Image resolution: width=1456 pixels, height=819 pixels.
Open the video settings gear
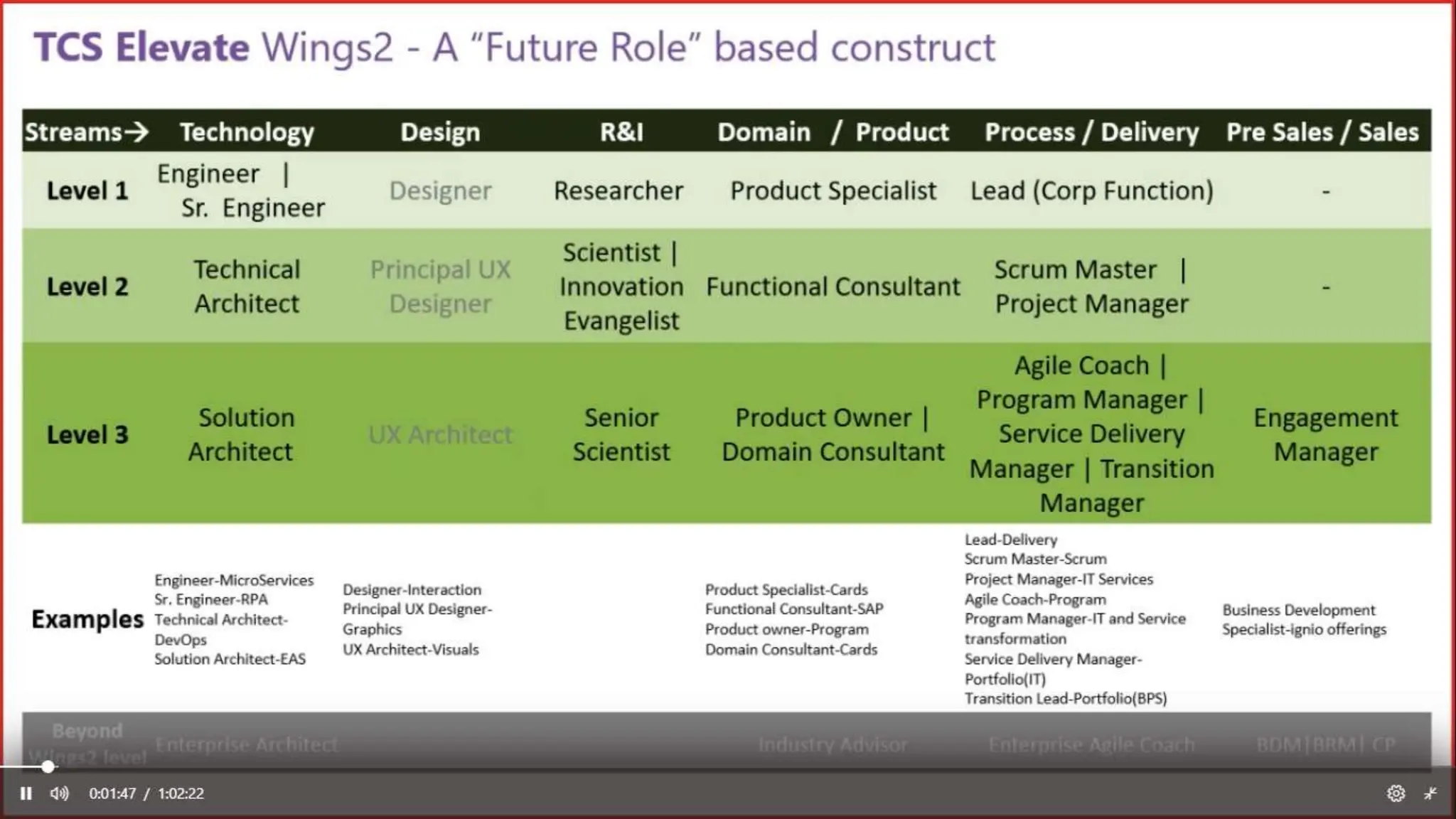(1396, 793)
